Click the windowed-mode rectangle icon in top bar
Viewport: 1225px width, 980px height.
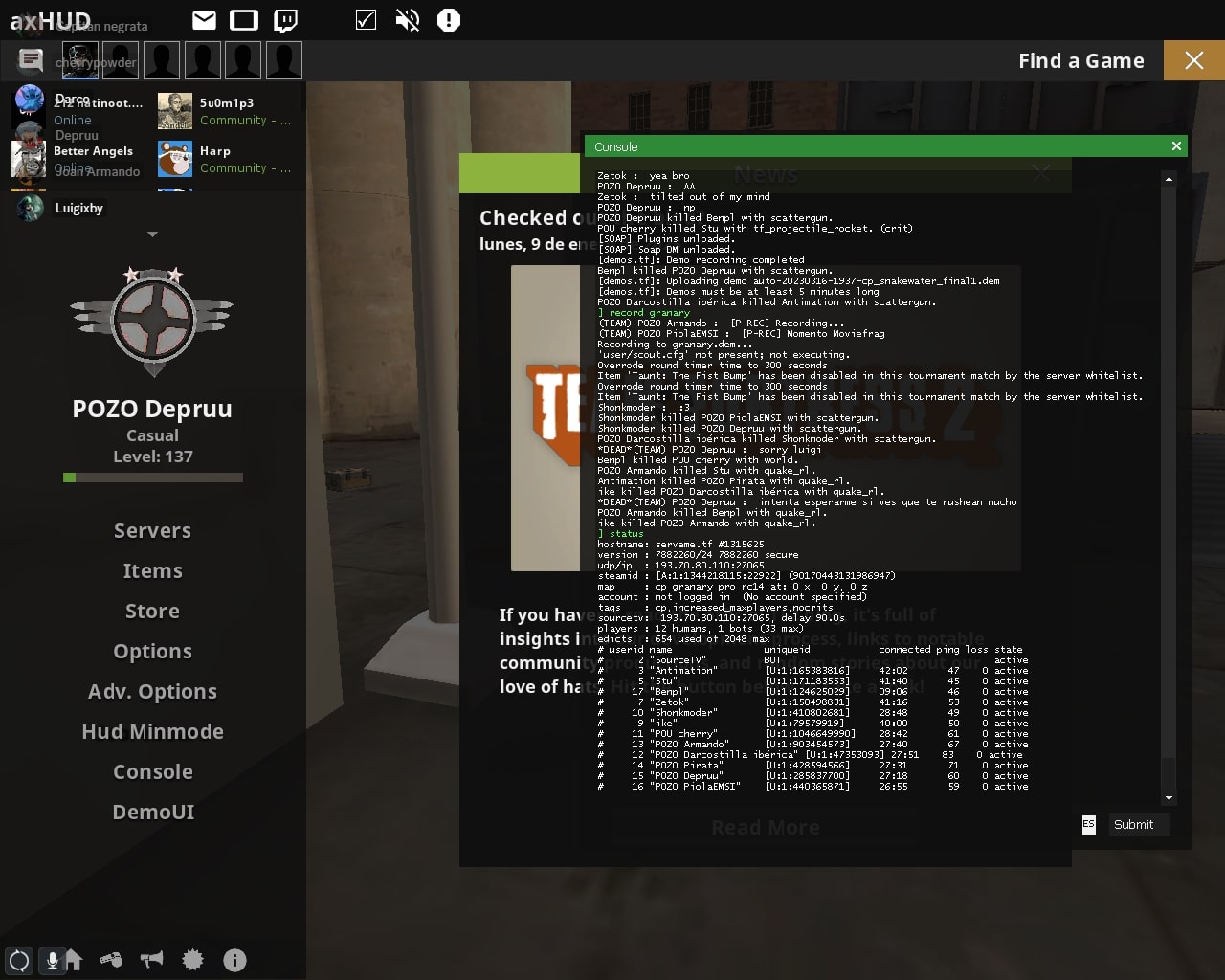pyautogui.click(x=244, y=20)
